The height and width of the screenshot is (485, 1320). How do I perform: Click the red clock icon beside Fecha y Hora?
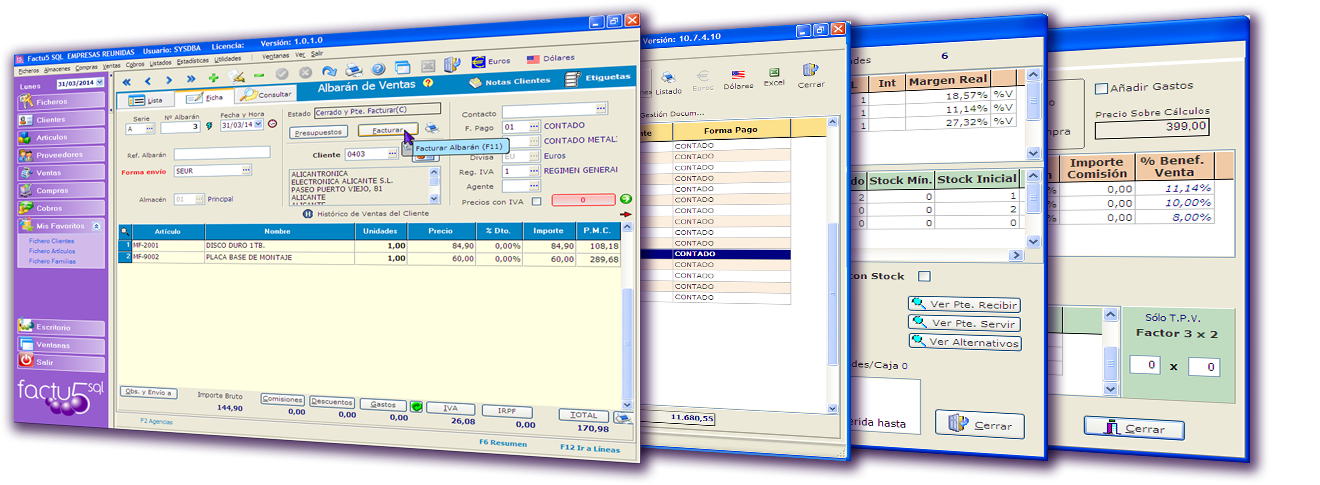click(x=272, y=124)
